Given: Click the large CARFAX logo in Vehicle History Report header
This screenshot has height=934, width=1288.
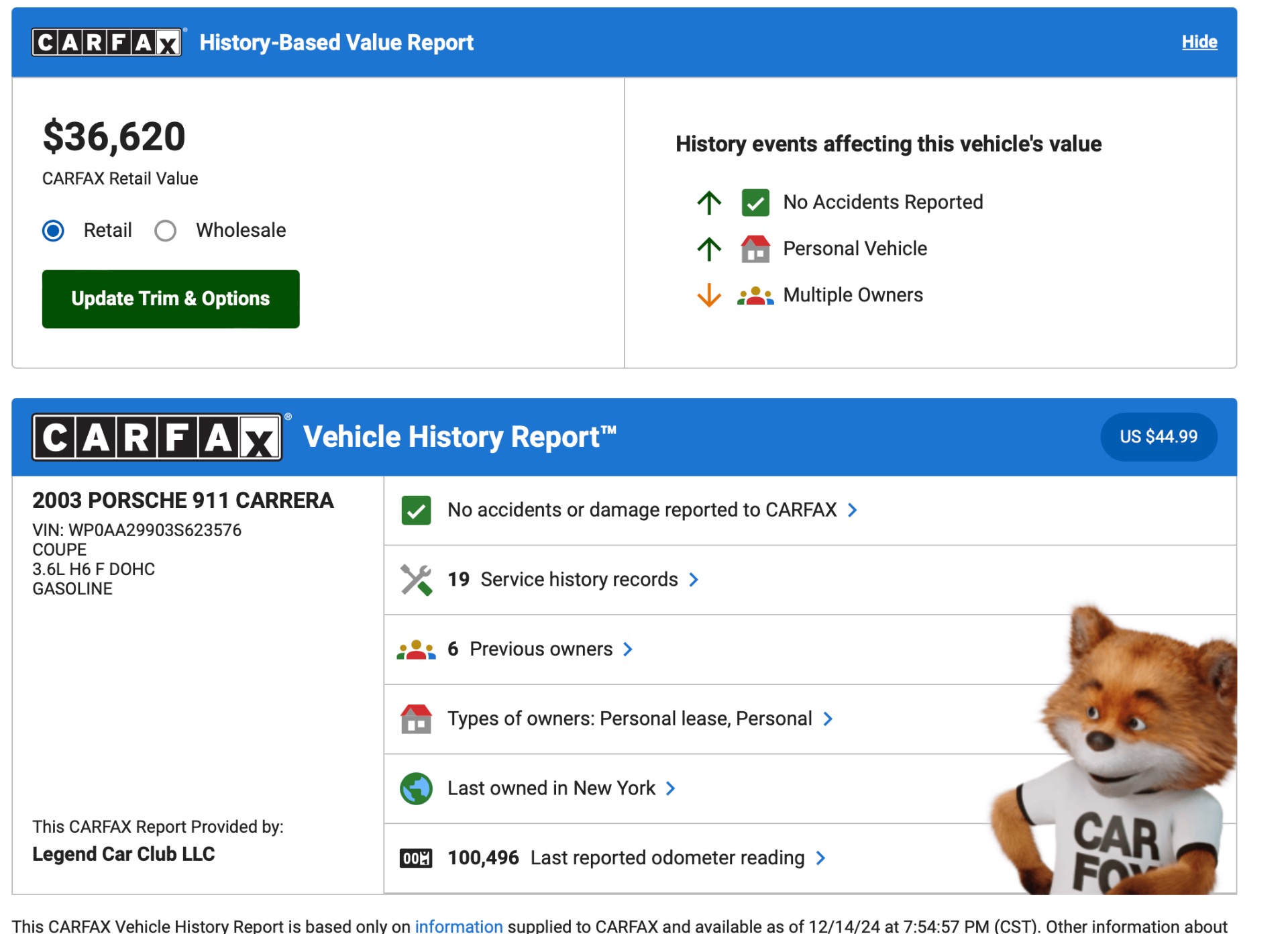Looking at the screenshot, I should tap(158, 437).
